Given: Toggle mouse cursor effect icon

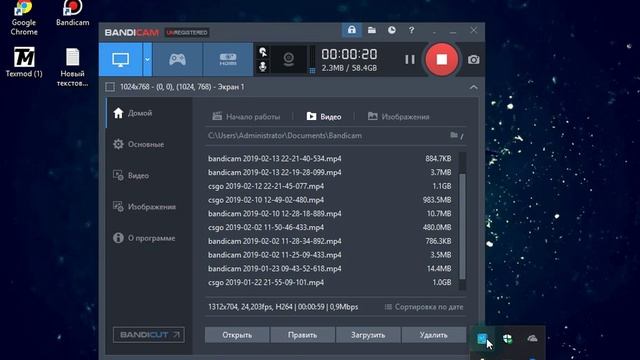Looking at the screenshot, I should [263, 52].
